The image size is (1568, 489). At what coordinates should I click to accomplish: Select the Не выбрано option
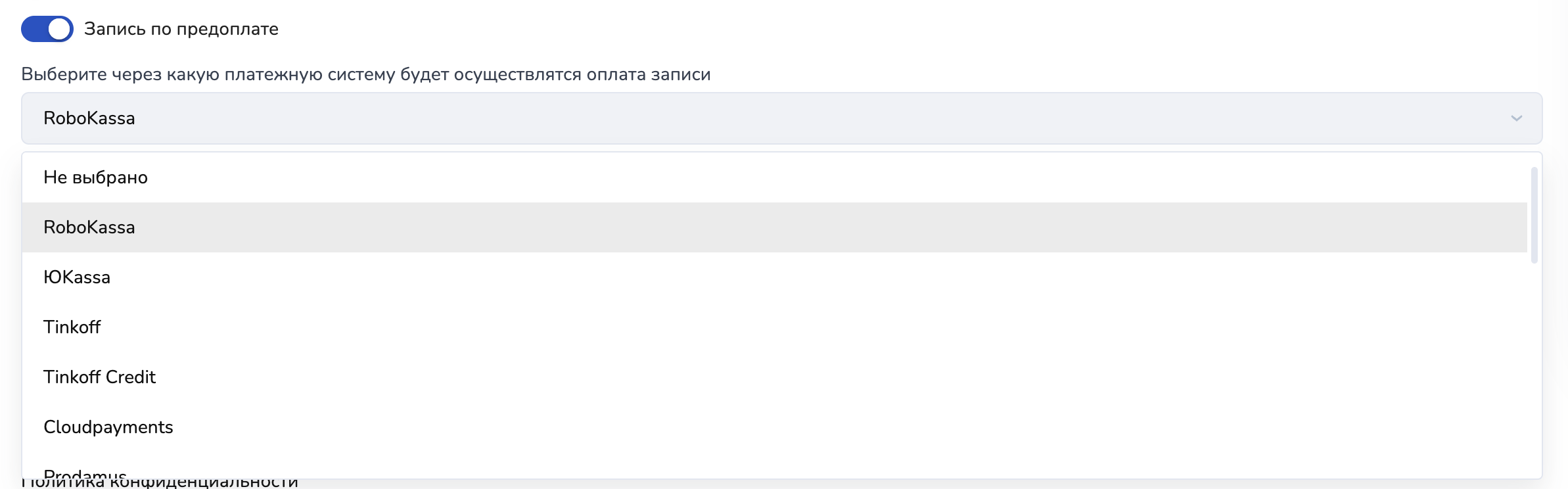click(x=96, y=177)
